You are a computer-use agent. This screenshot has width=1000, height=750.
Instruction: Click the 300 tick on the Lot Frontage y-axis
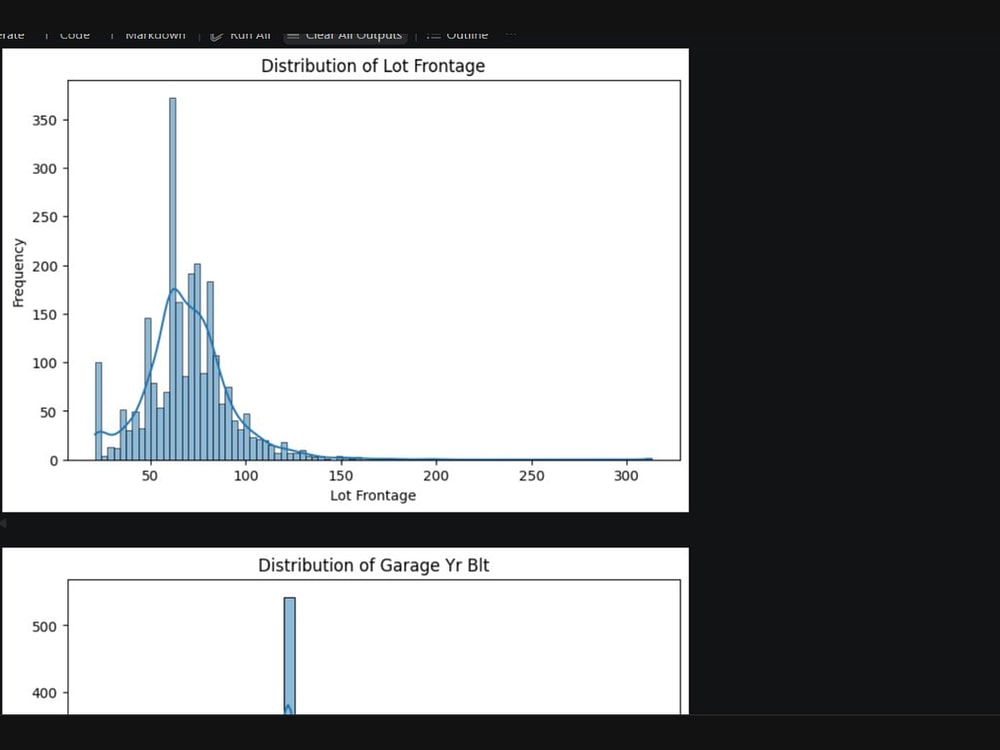tap(45, 169)
